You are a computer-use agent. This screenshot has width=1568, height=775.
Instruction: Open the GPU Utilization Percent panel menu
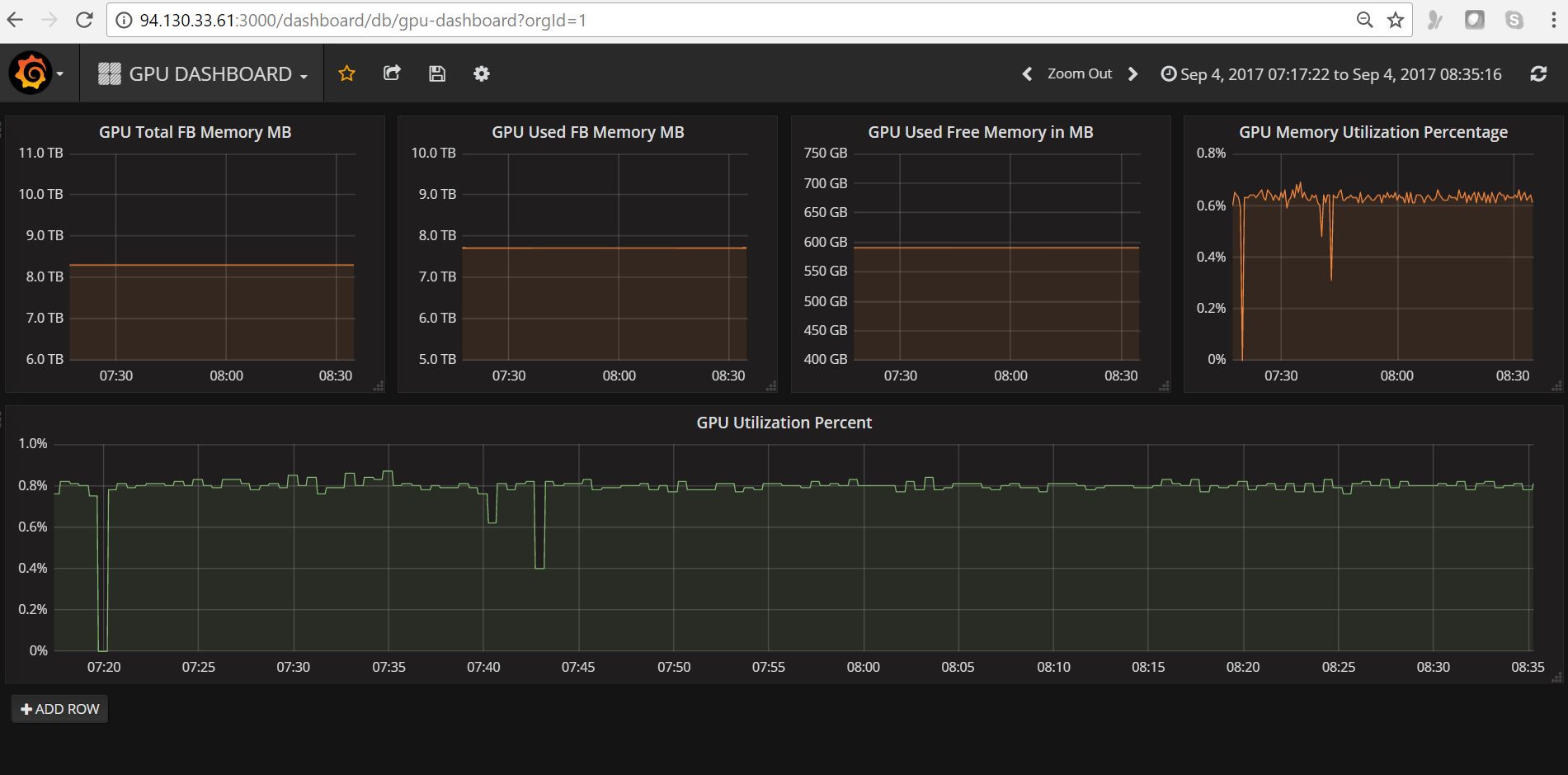(784, 422)
